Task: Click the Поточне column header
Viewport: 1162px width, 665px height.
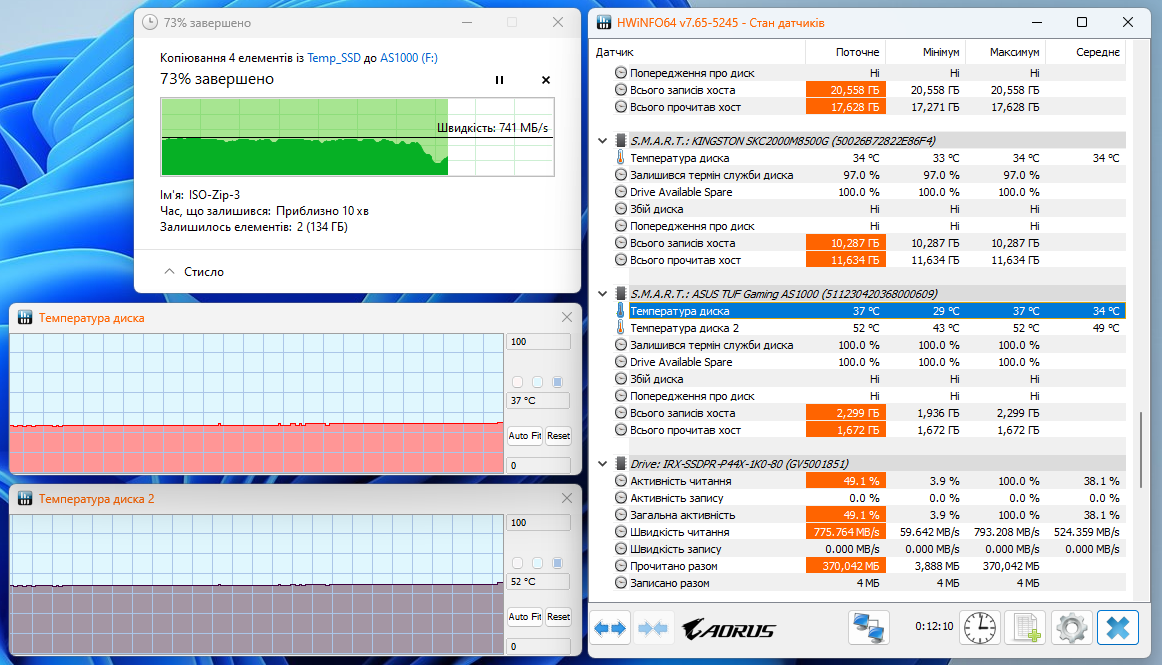Action: (x=846, y=52)
